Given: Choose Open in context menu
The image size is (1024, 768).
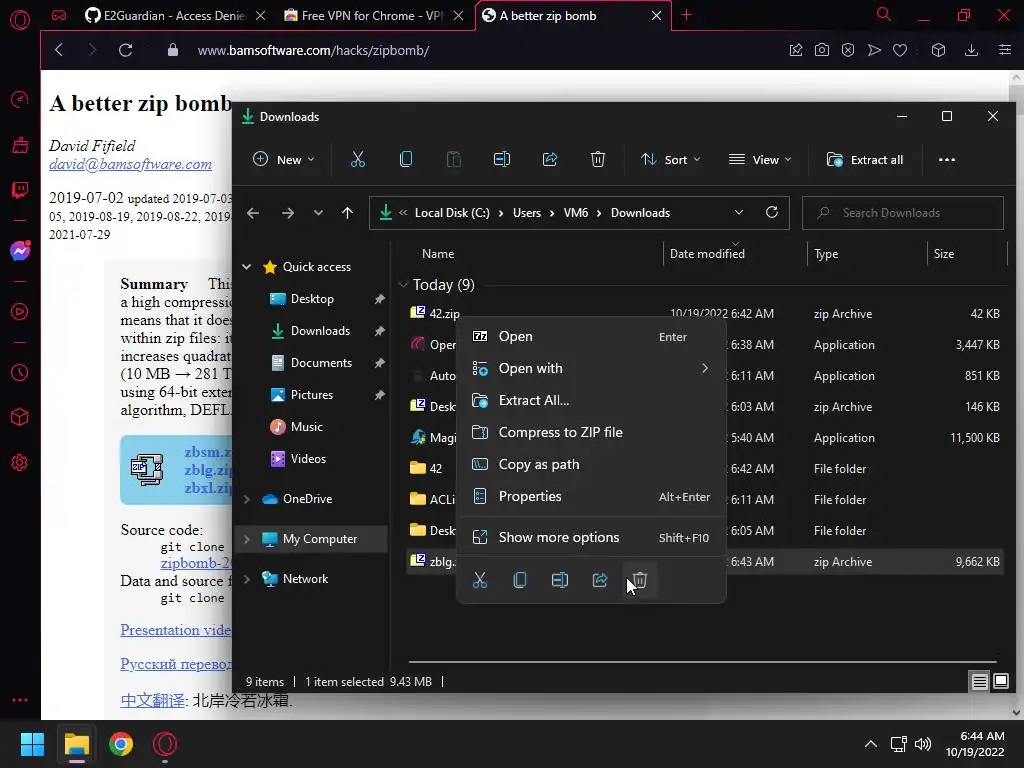Looking at the screenshot, I should coord(592,336).
